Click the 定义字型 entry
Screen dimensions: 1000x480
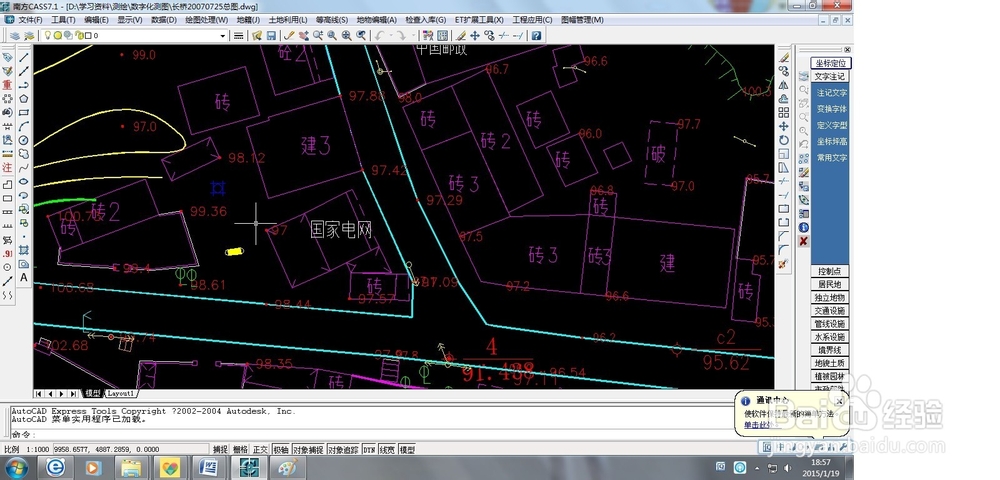click(x=832, y=126)
